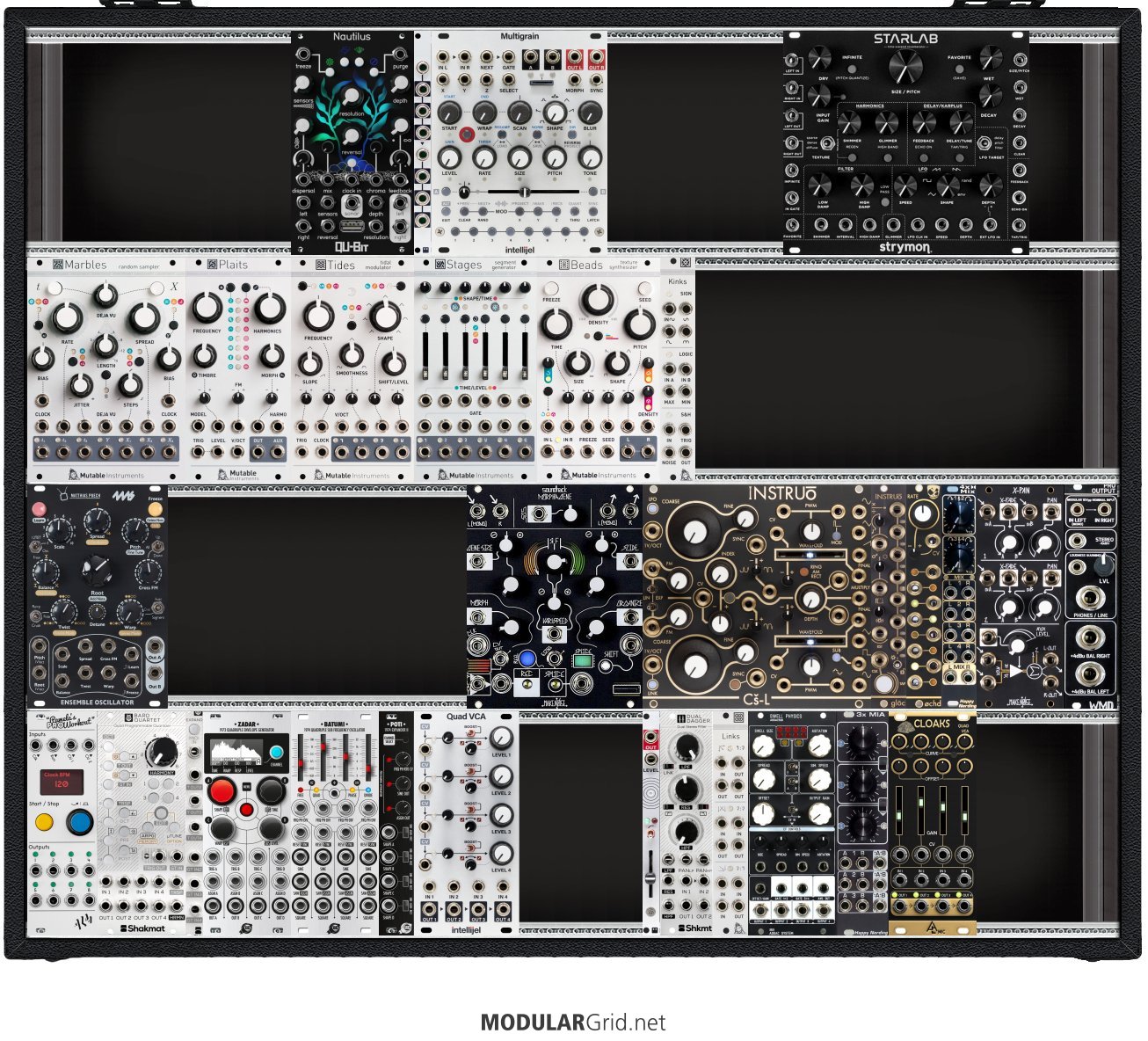Flip the LFO Target switch on Starlab
Screen dimensions: 1148x1041
(985, 143)
